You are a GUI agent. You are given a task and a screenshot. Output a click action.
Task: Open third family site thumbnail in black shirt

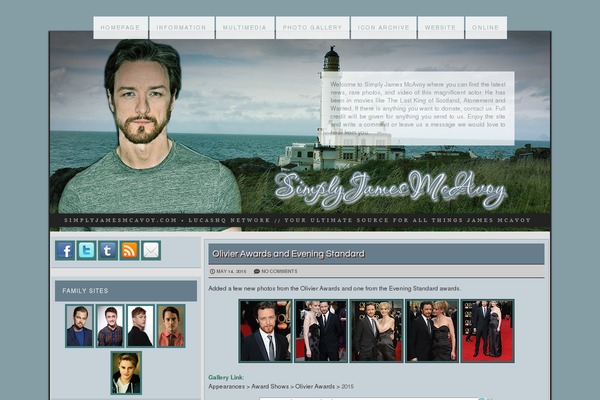(140, 326)
